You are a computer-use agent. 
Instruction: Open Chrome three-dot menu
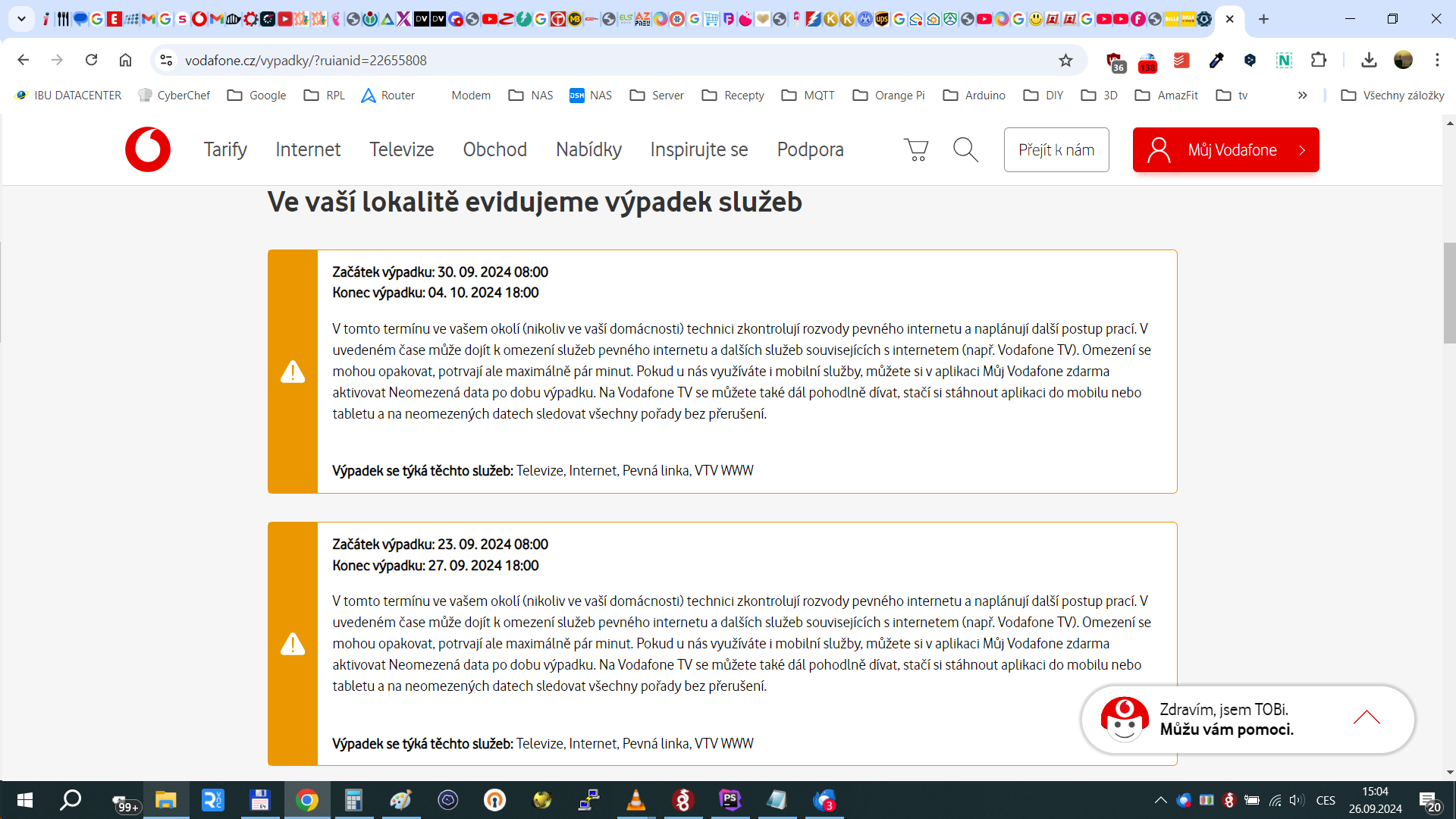pyautogui.click(x=1437, y=60)
